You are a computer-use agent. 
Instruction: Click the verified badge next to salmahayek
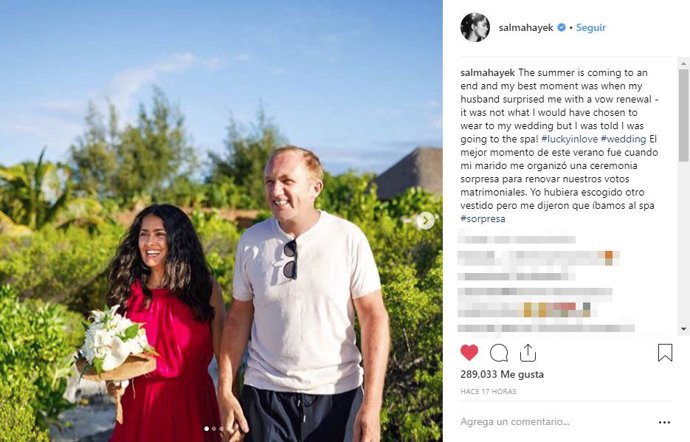(562, 27)
